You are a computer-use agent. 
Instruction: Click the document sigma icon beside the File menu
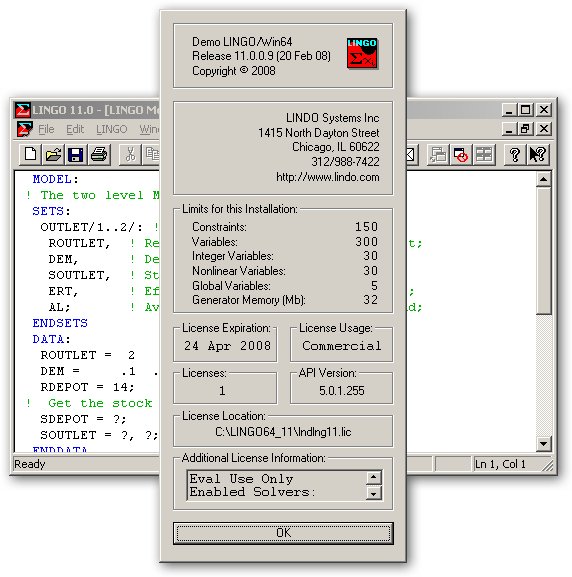(x=24, y=129)
